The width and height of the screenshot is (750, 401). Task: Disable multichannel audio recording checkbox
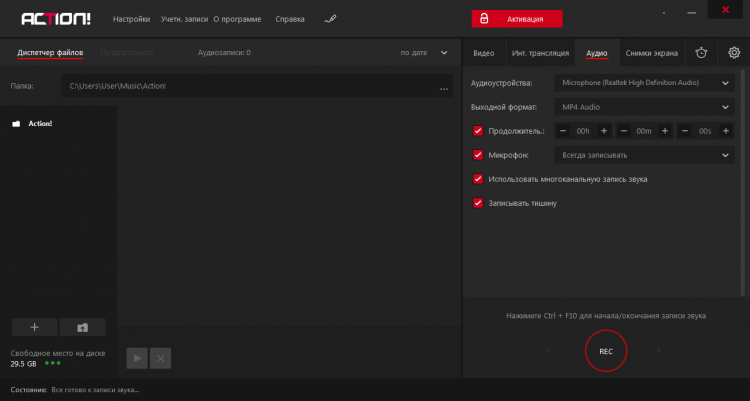tap(478, 179)
